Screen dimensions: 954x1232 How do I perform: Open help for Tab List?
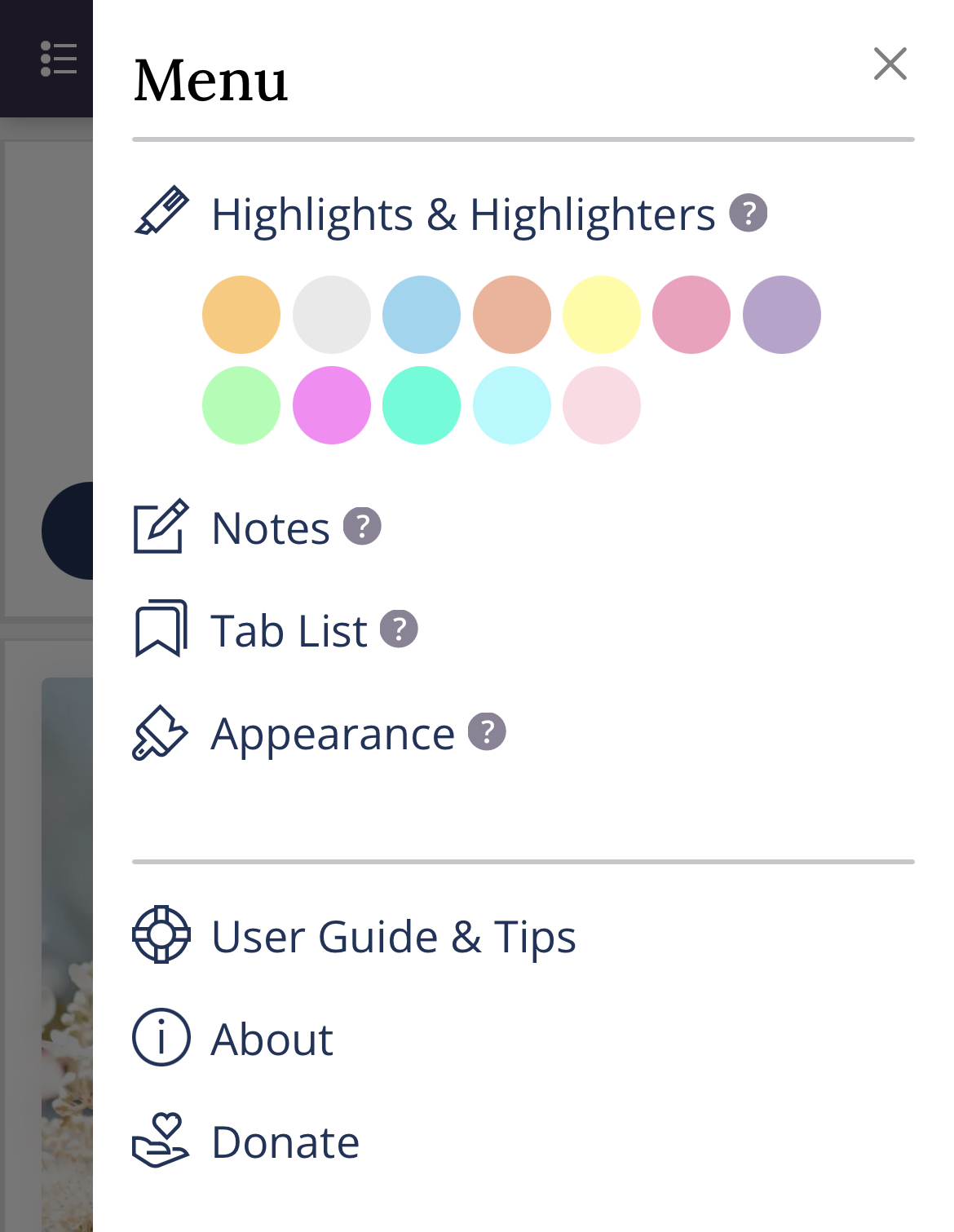click(399, 629)
